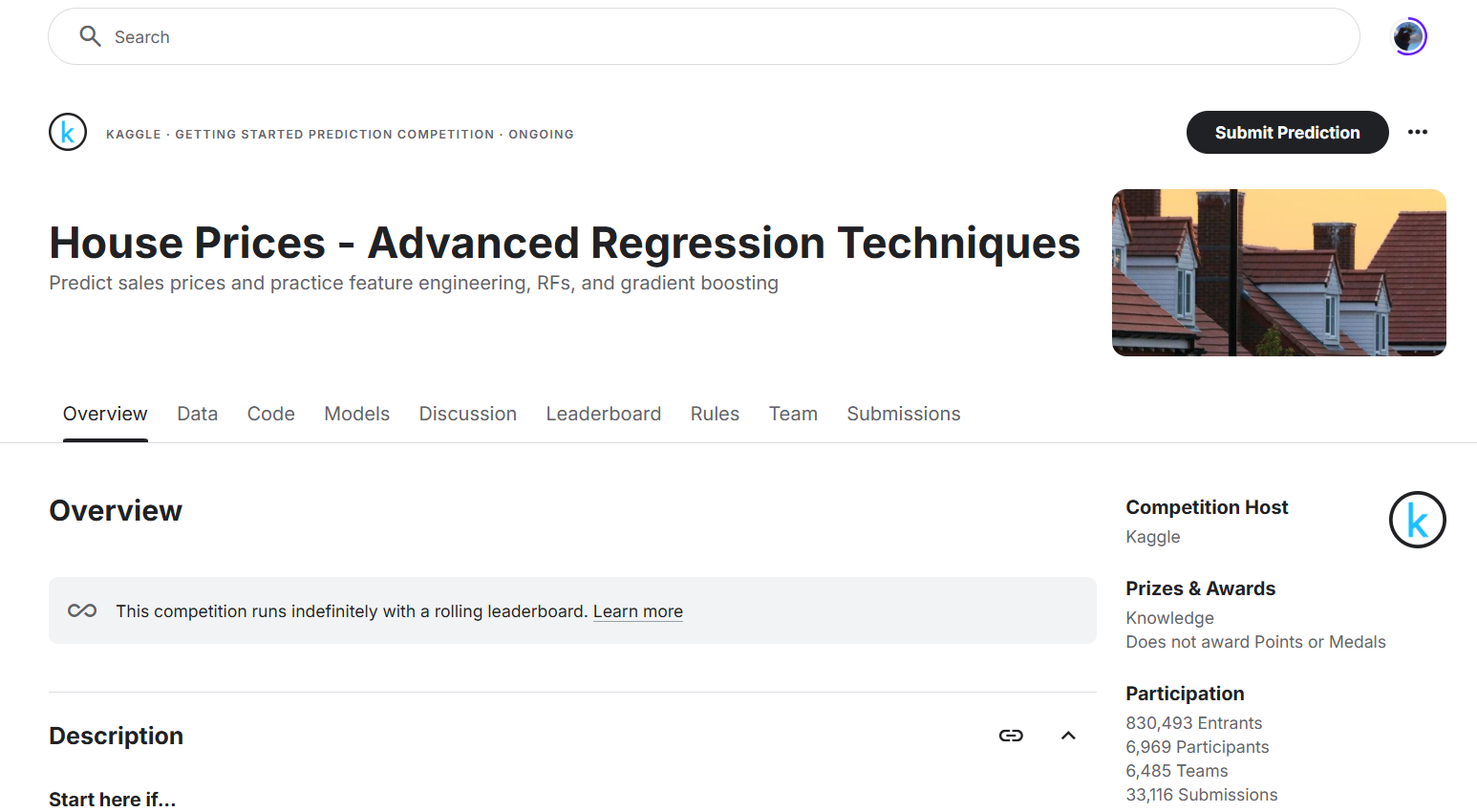Click the 'Knowledge' prize text
1477x812 pixels.
(1170, 618)
